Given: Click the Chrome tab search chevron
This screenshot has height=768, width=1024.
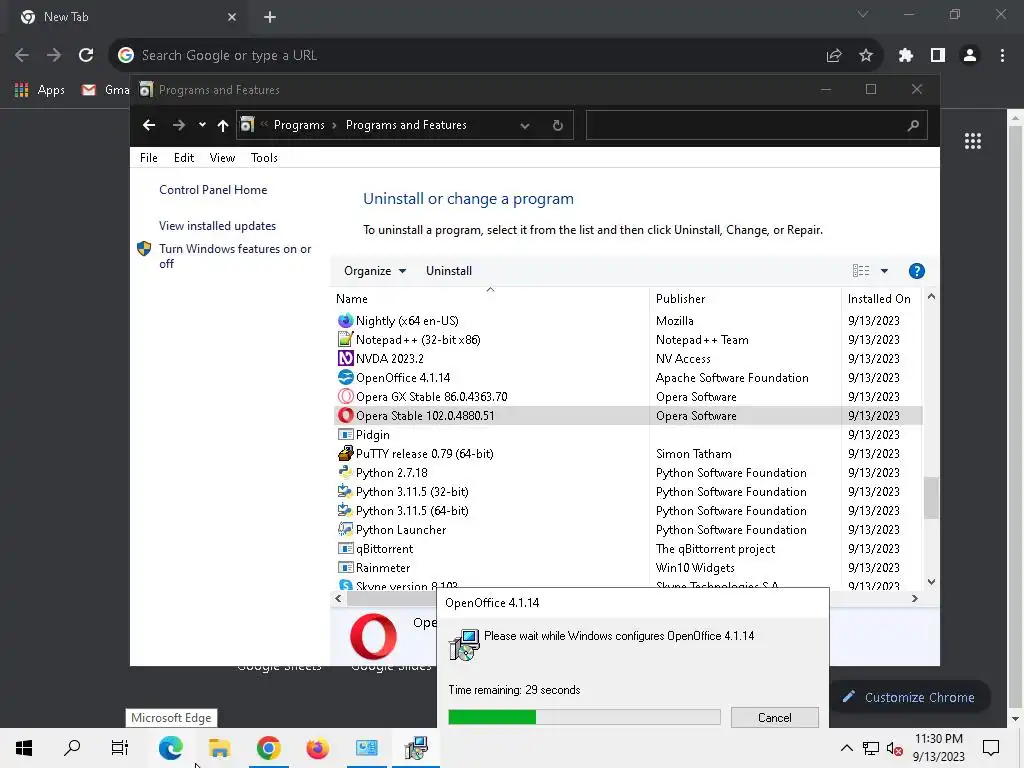Looking at the screenshot, I should (863, 14).
